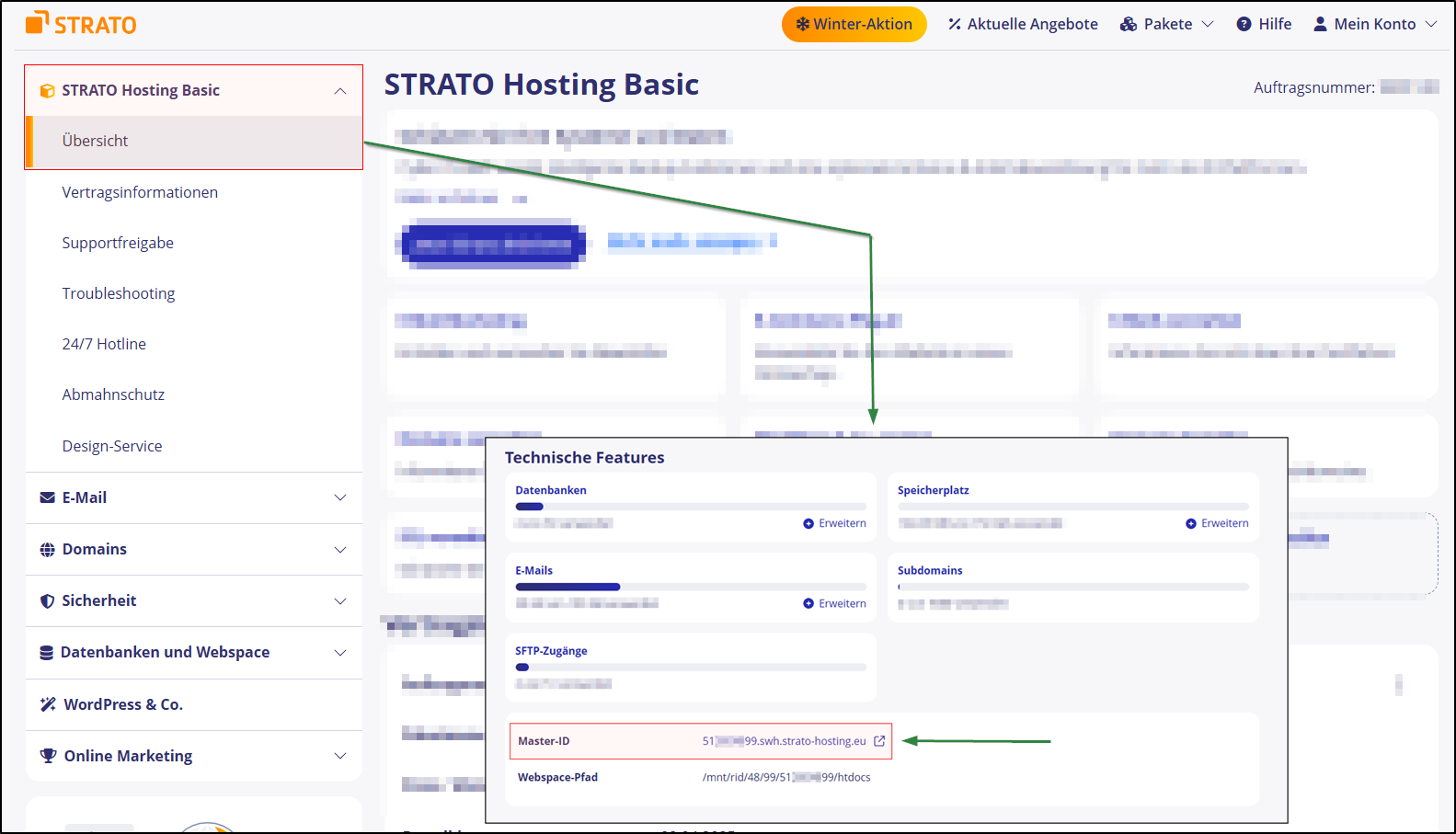The height and width of the screenshot is (834, 1456).
Task: Open Vertragsinformationen in the sidebar
Action: pyautogui.click(x=140, y=192)
